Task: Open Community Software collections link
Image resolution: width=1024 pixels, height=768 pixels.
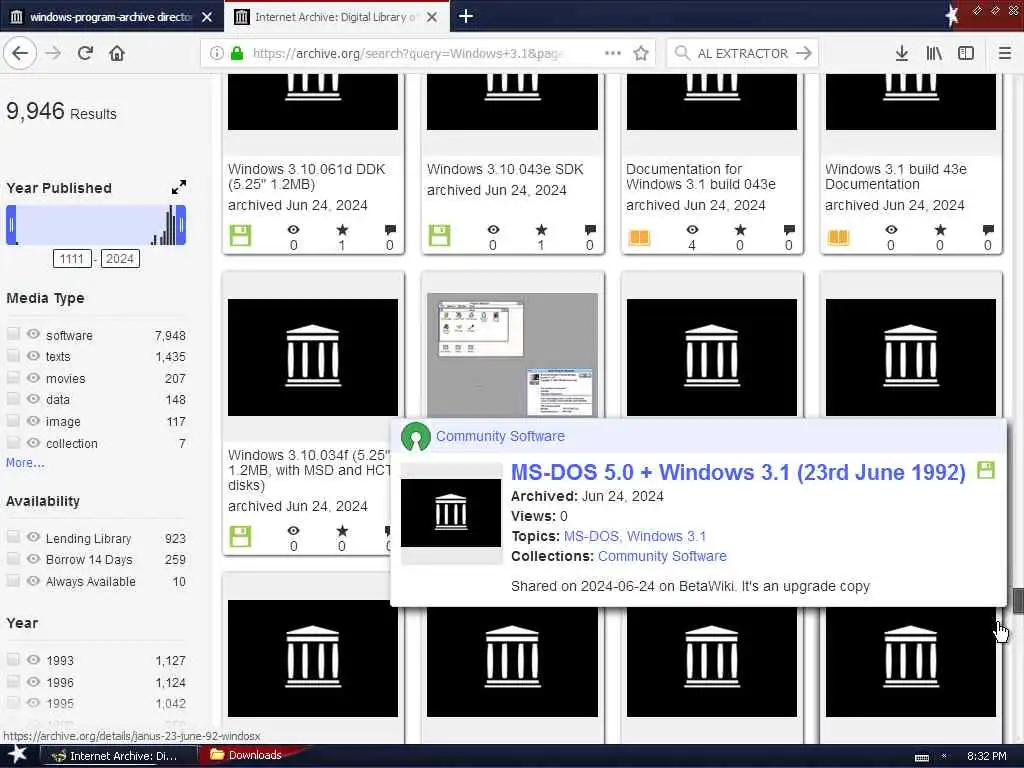Action: coord(662,556)
